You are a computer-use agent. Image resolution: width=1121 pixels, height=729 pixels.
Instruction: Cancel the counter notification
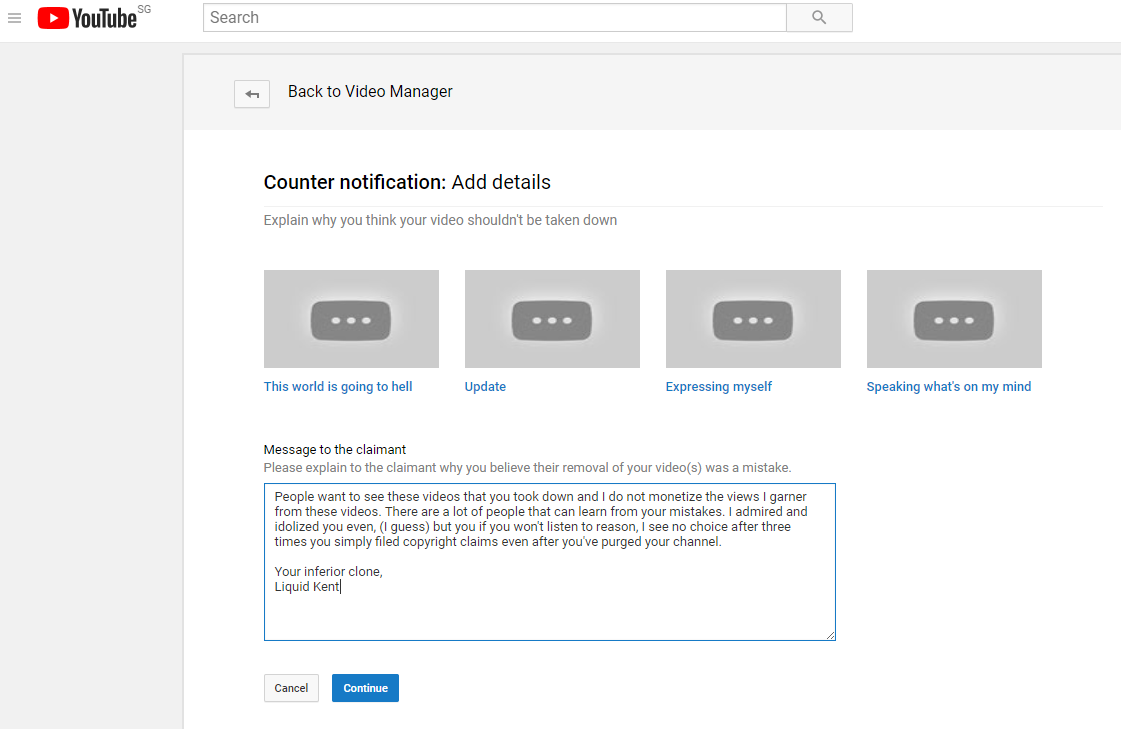(291, 688)
